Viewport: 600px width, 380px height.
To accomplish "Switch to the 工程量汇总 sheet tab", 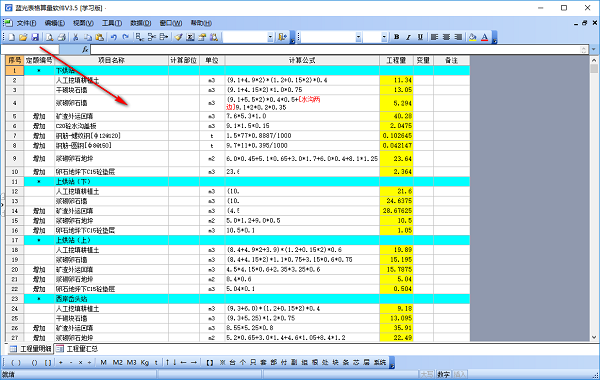I will (77, 349).
